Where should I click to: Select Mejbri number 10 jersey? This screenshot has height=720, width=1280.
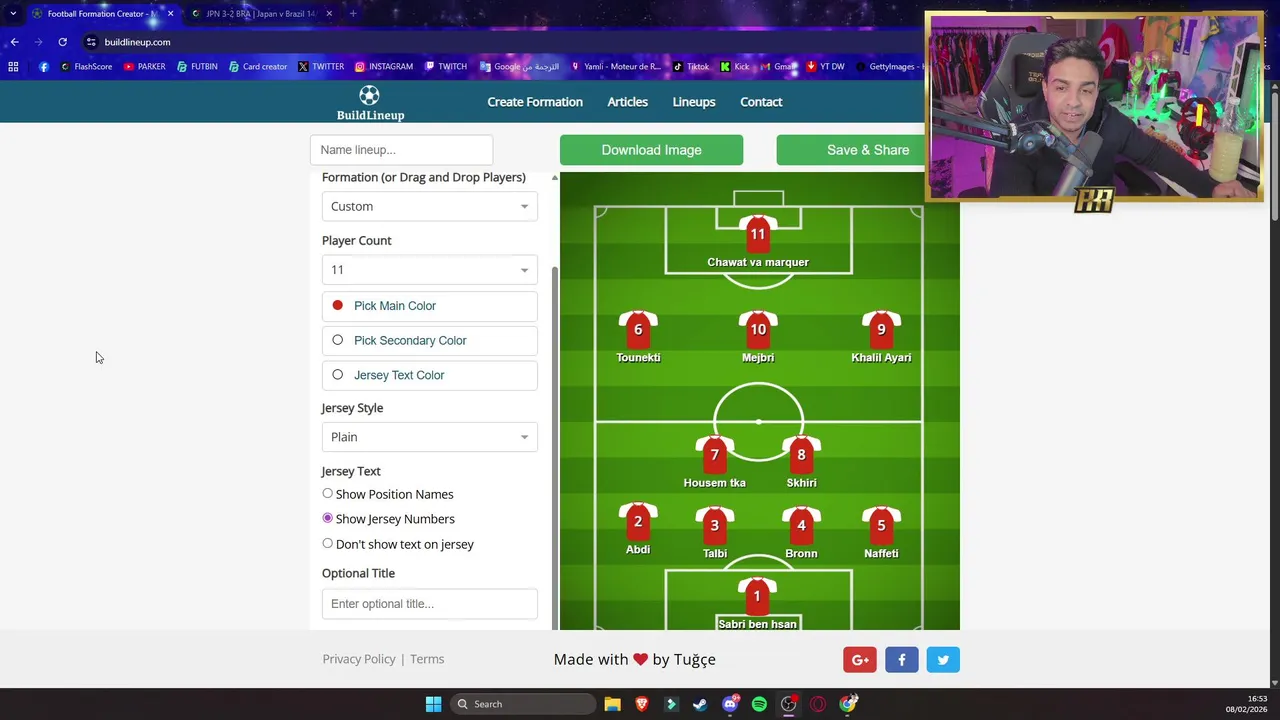[758, 329]
